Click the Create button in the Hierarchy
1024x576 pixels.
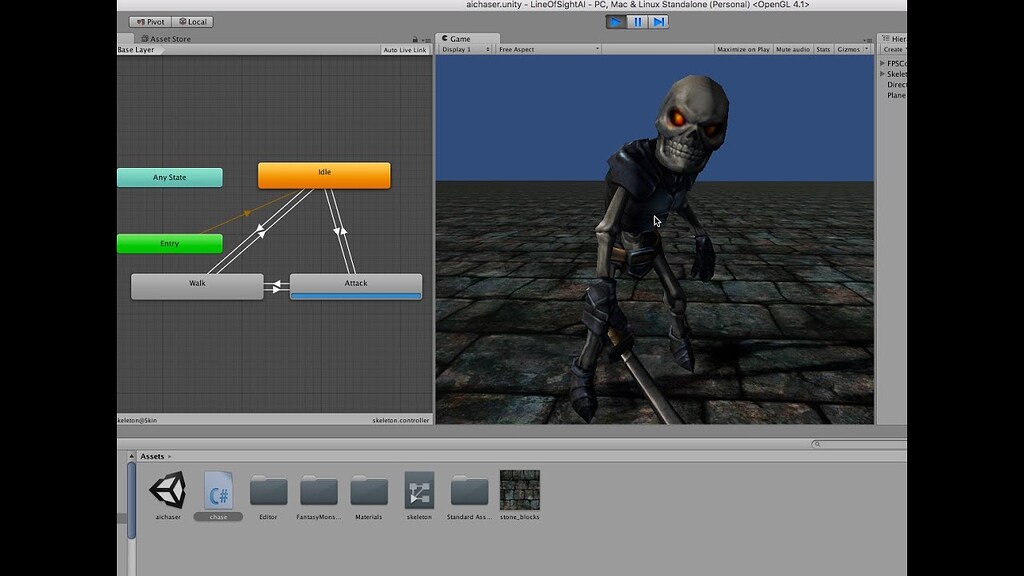895,47
